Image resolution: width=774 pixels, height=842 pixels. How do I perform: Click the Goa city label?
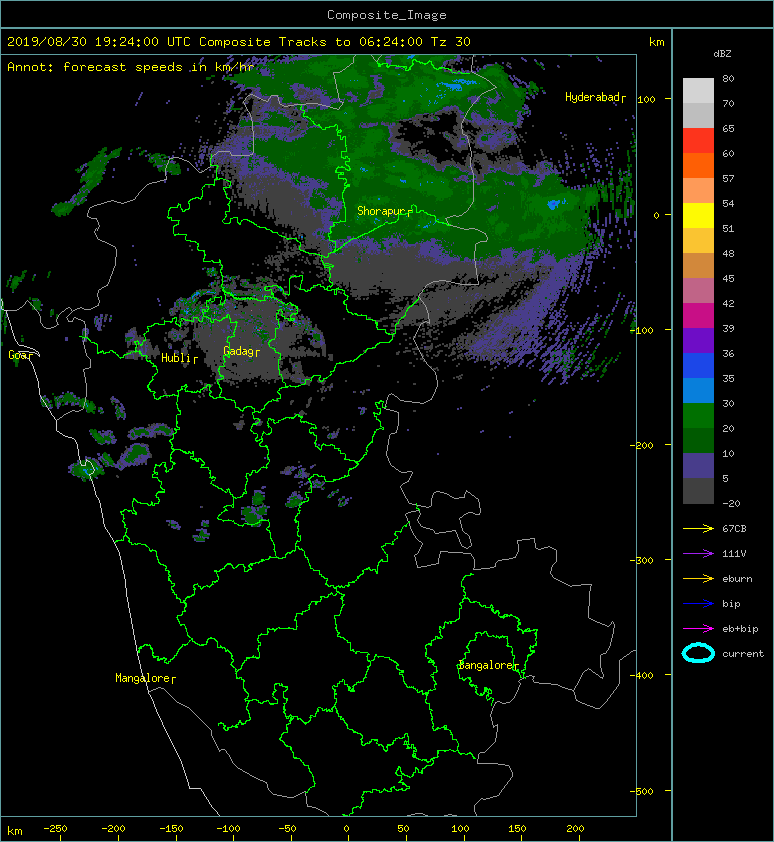[x=20, y=355]
